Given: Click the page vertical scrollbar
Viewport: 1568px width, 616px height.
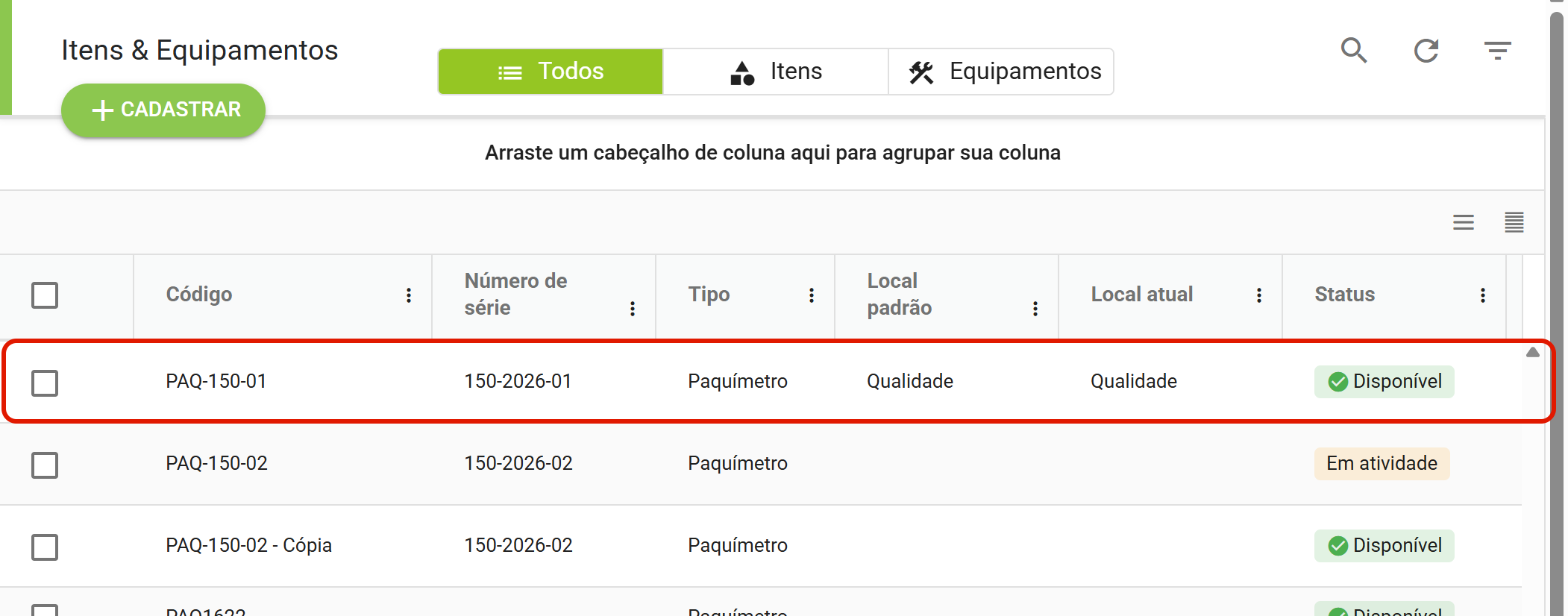Looking at the screenshot, I should point(1557,313).
